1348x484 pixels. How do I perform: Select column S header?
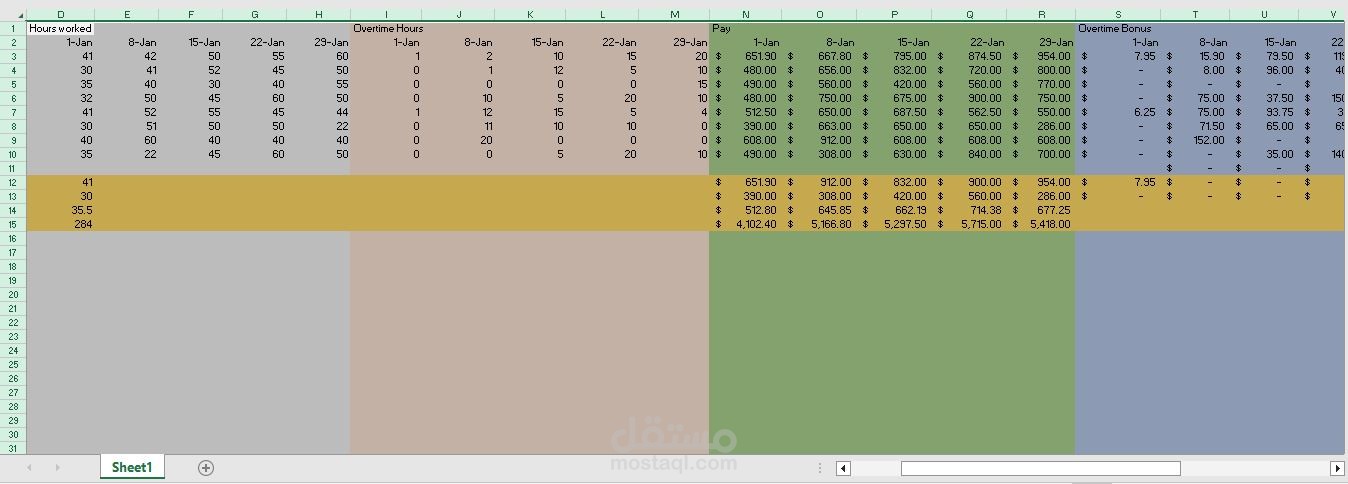pos(1118,15)
